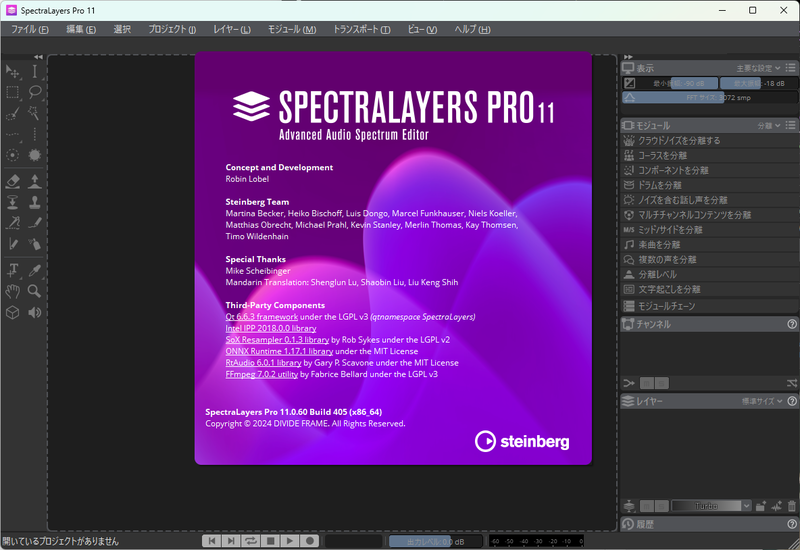Select the Magic wand tool
Image resolution: width=800 pixels, height=550 pixels.
point(35,113)
